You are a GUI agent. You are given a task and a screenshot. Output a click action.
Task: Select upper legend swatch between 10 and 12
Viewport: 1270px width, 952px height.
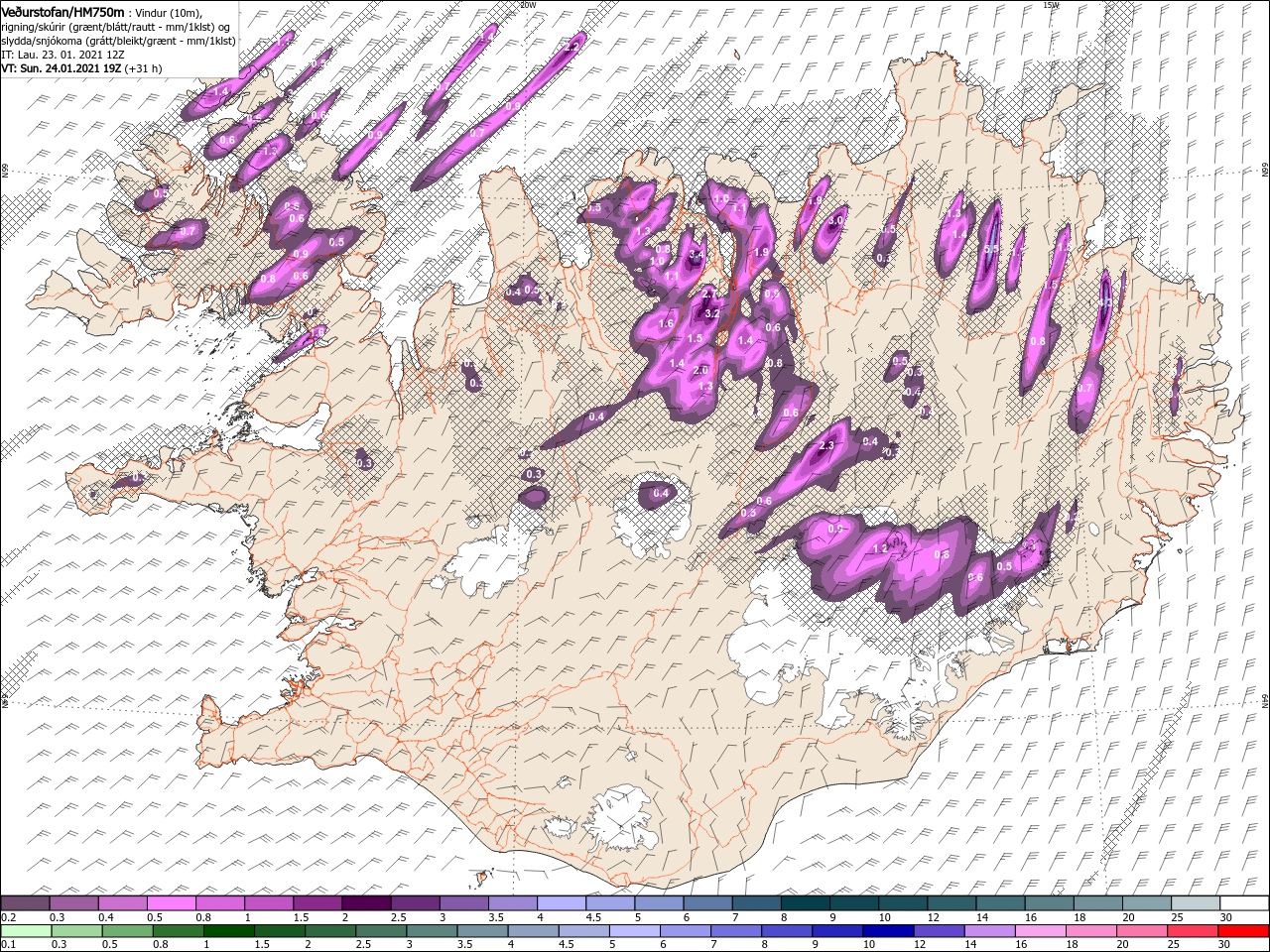click(902, 903)
